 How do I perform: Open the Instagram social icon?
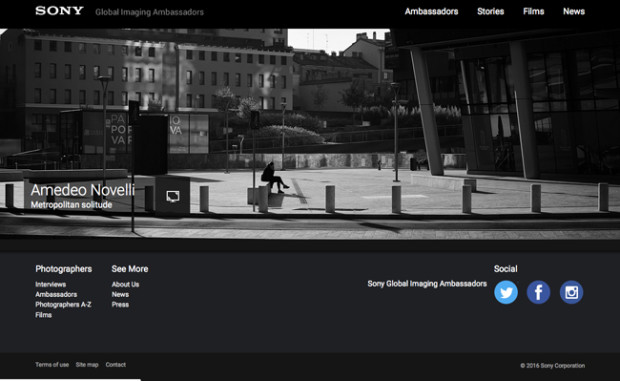pyautogui.click(x=571, y=292)
